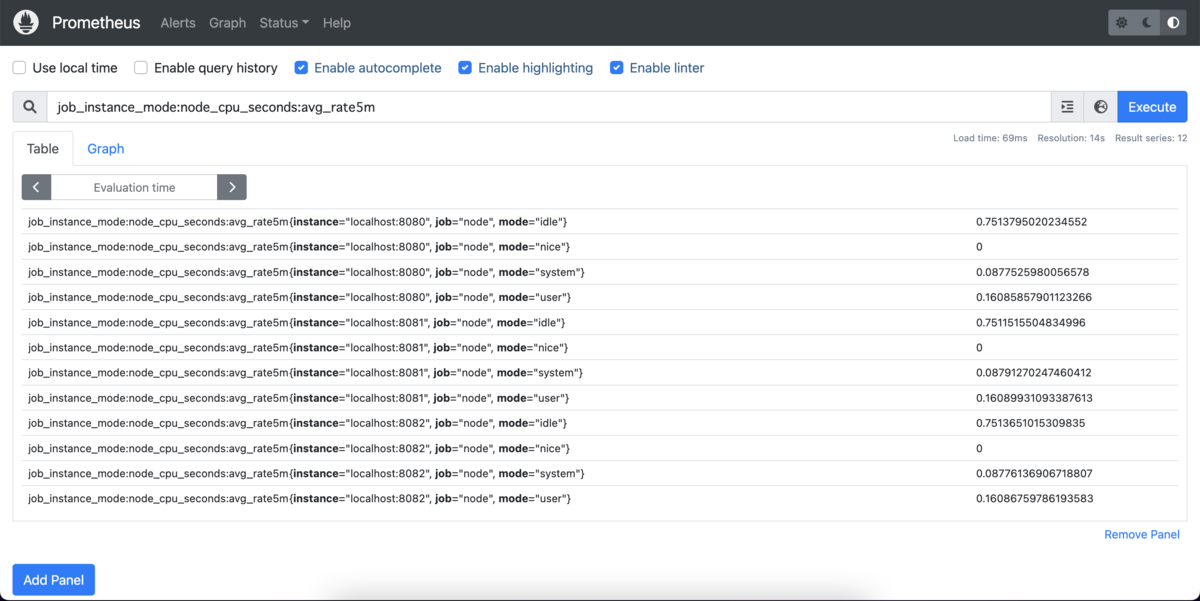Select localhost:8082 mode nice series row

(x=600, y=448)
